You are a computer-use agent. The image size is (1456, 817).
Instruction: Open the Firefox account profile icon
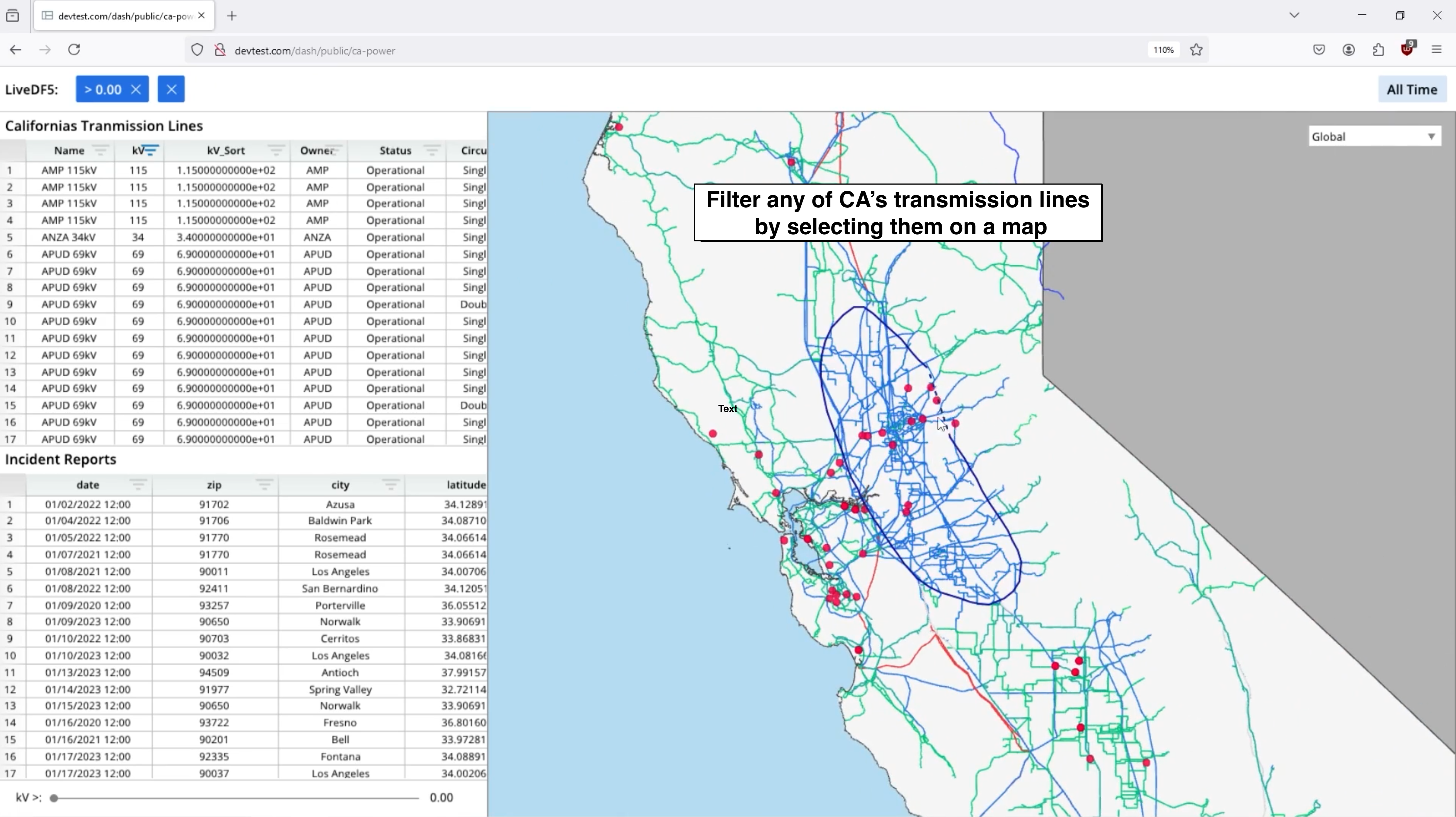1349,50
